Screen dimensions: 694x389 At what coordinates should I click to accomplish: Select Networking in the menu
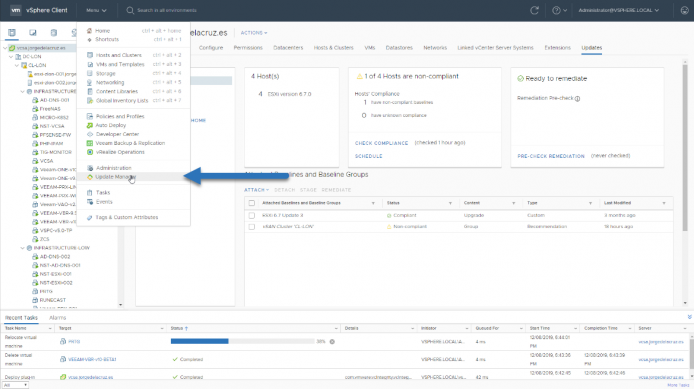(110, 82)
